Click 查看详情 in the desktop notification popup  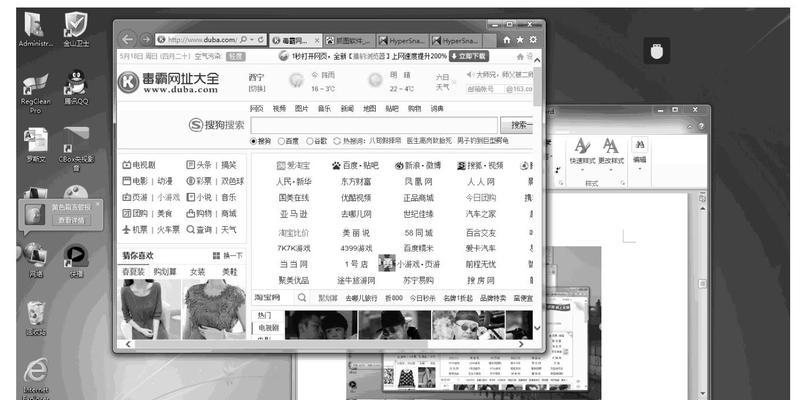click(71, 220)
